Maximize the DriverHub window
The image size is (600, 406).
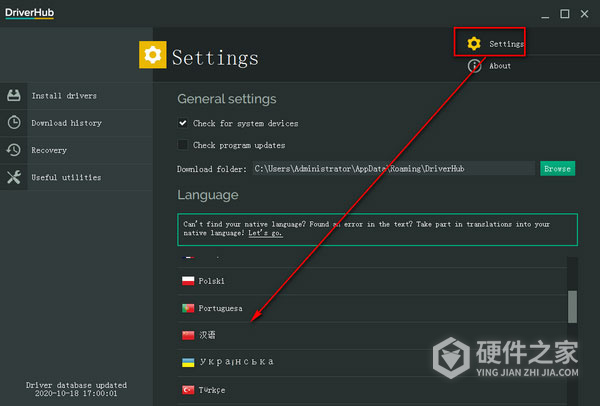pyautogui.click(x=564, y=14)
